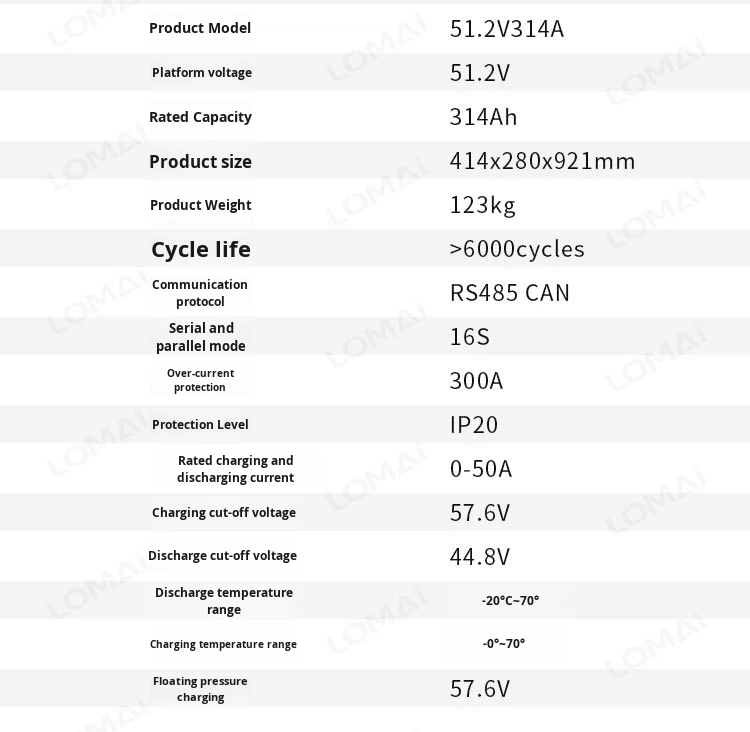Select the 51.2V314A model value
Viewport: 750px width, 732px height.
[507, 29]
